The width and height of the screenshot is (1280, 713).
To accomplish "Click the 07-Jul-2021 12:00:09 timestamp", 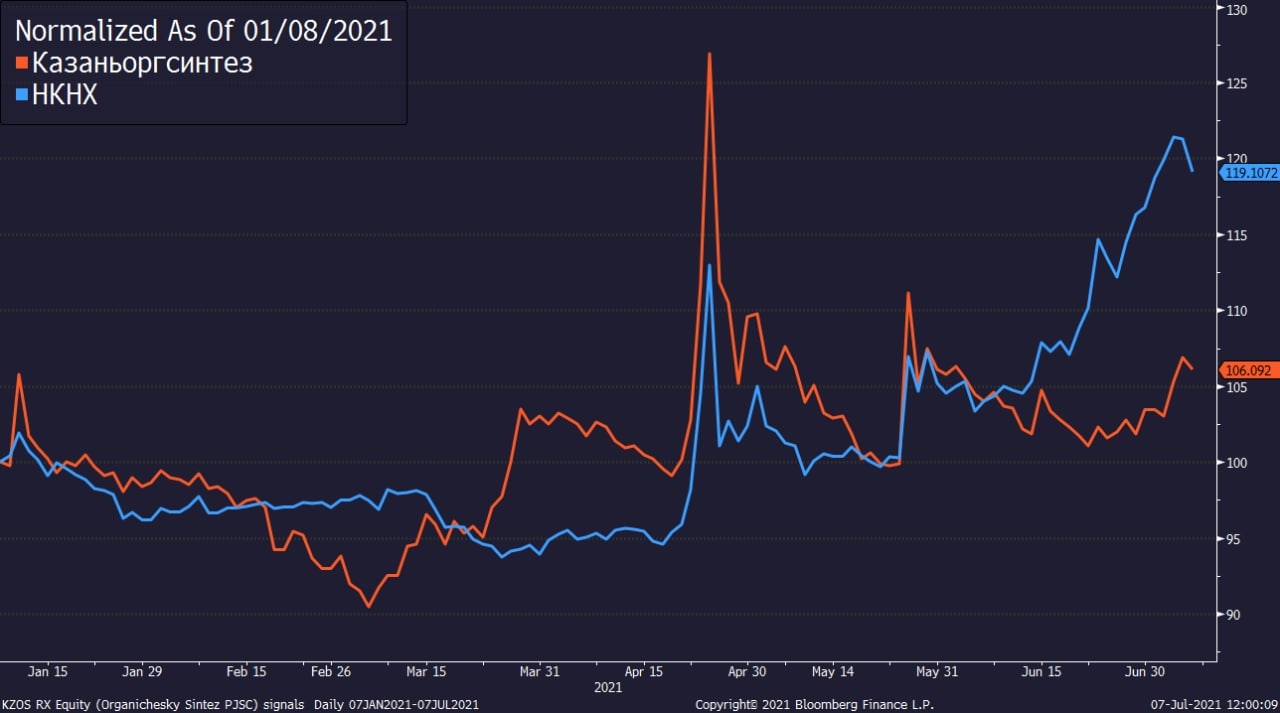I will tap(1213, 704).
